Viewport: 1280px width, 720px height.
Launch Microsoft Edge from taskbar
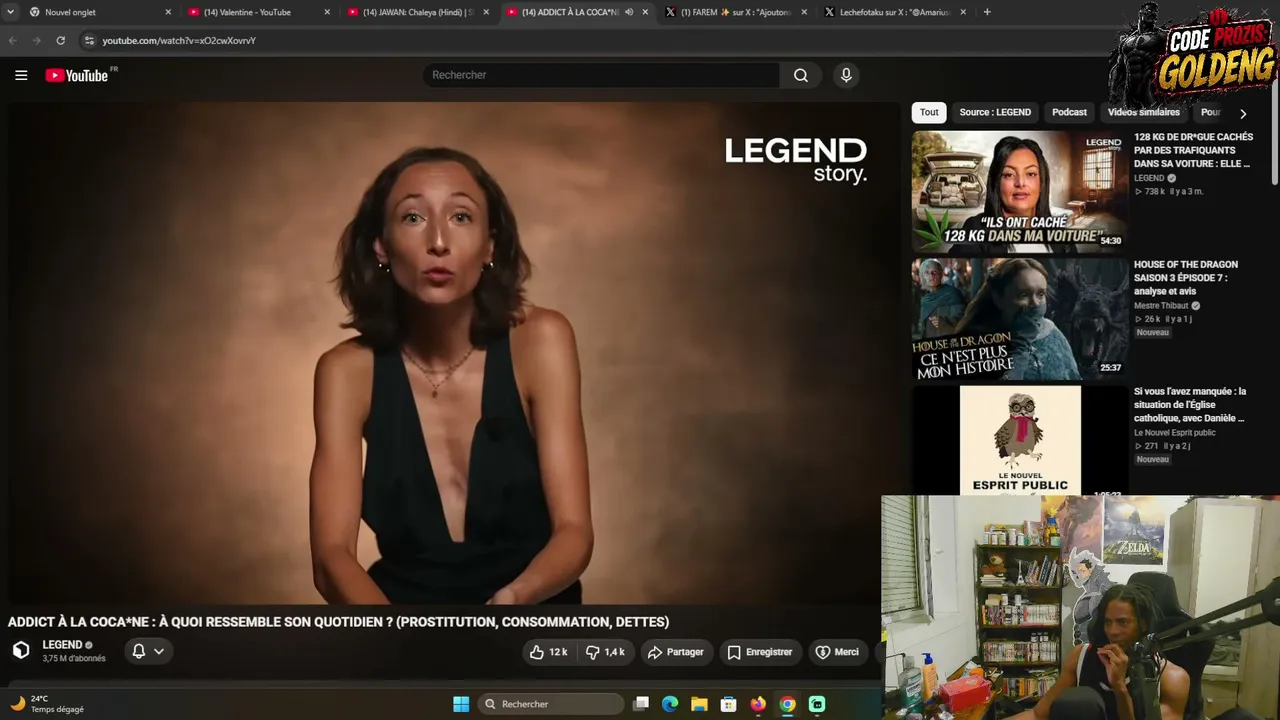click(x=670, y=704)
